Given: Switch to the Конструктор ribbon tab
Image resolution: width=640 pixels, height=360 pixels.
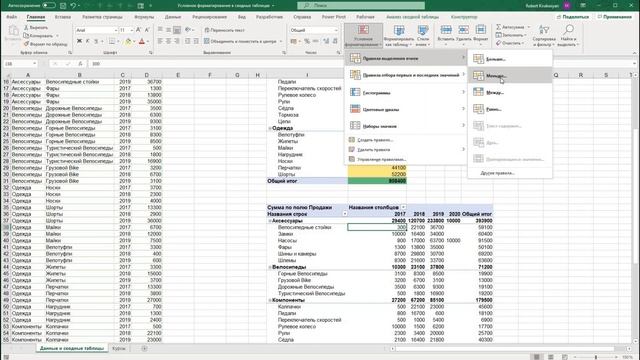Looking at the screenshot, I should (x=464, y=17).
